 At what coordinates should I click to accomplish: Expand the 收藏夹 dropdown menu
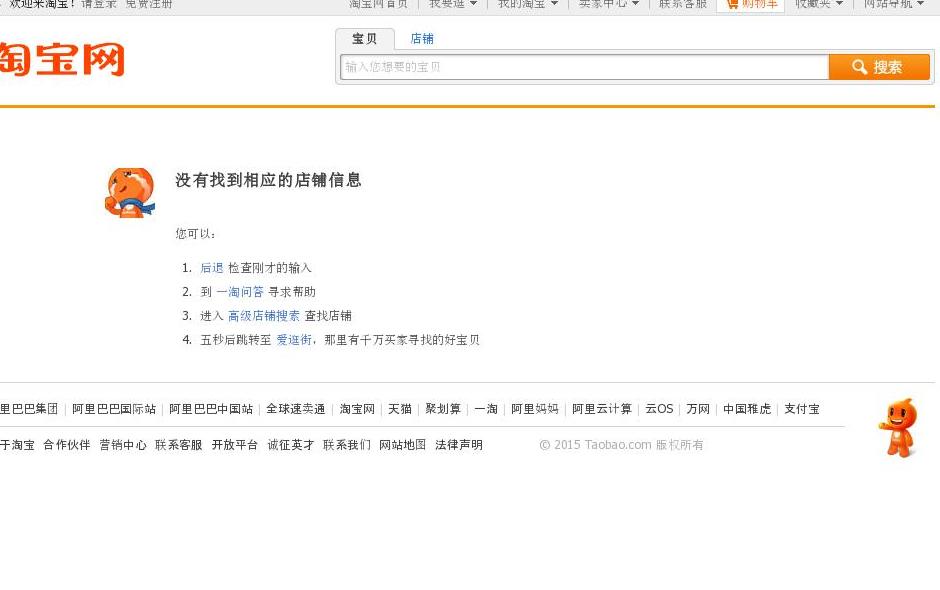[x=819, y=4]
